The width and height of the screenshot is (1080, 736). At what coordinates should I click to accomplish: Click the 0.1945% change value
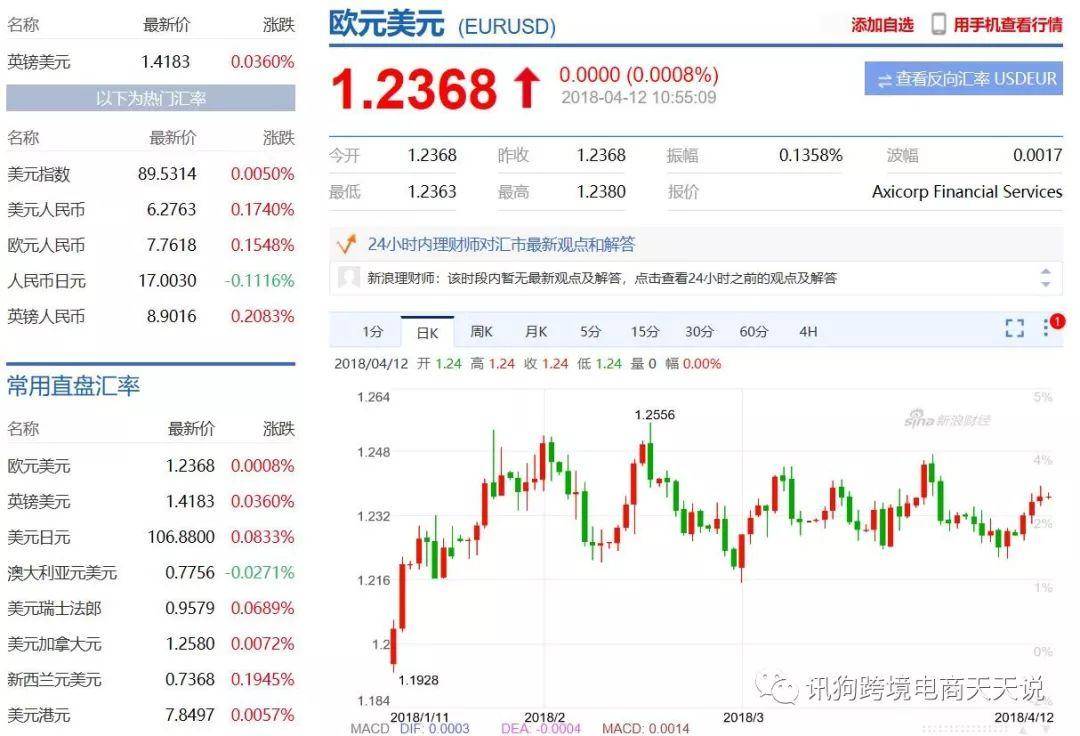pyautogui.click(x=262, y=680)
